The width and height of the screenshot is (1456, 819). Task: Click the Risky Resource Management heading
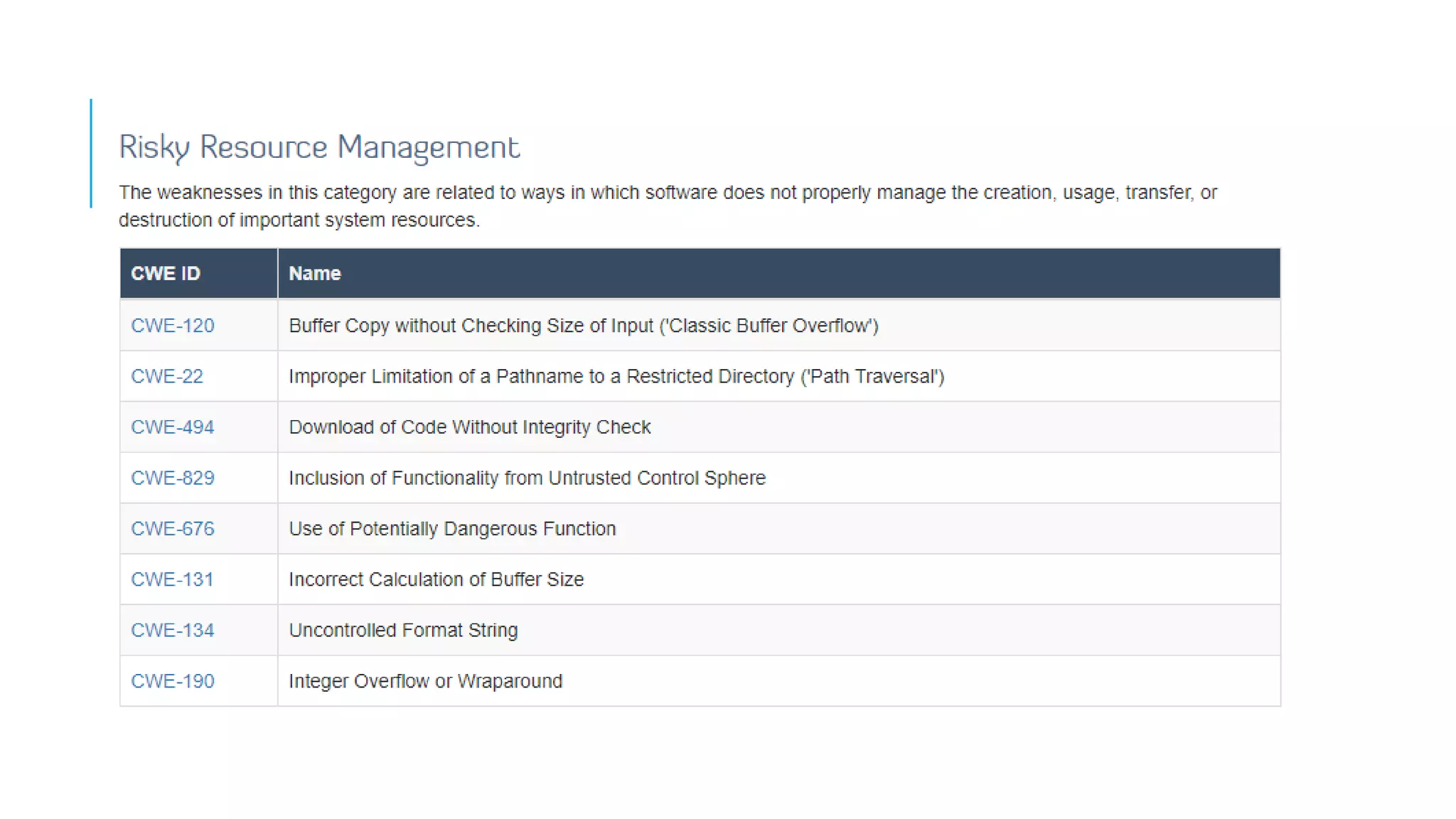tap(319, 147)
